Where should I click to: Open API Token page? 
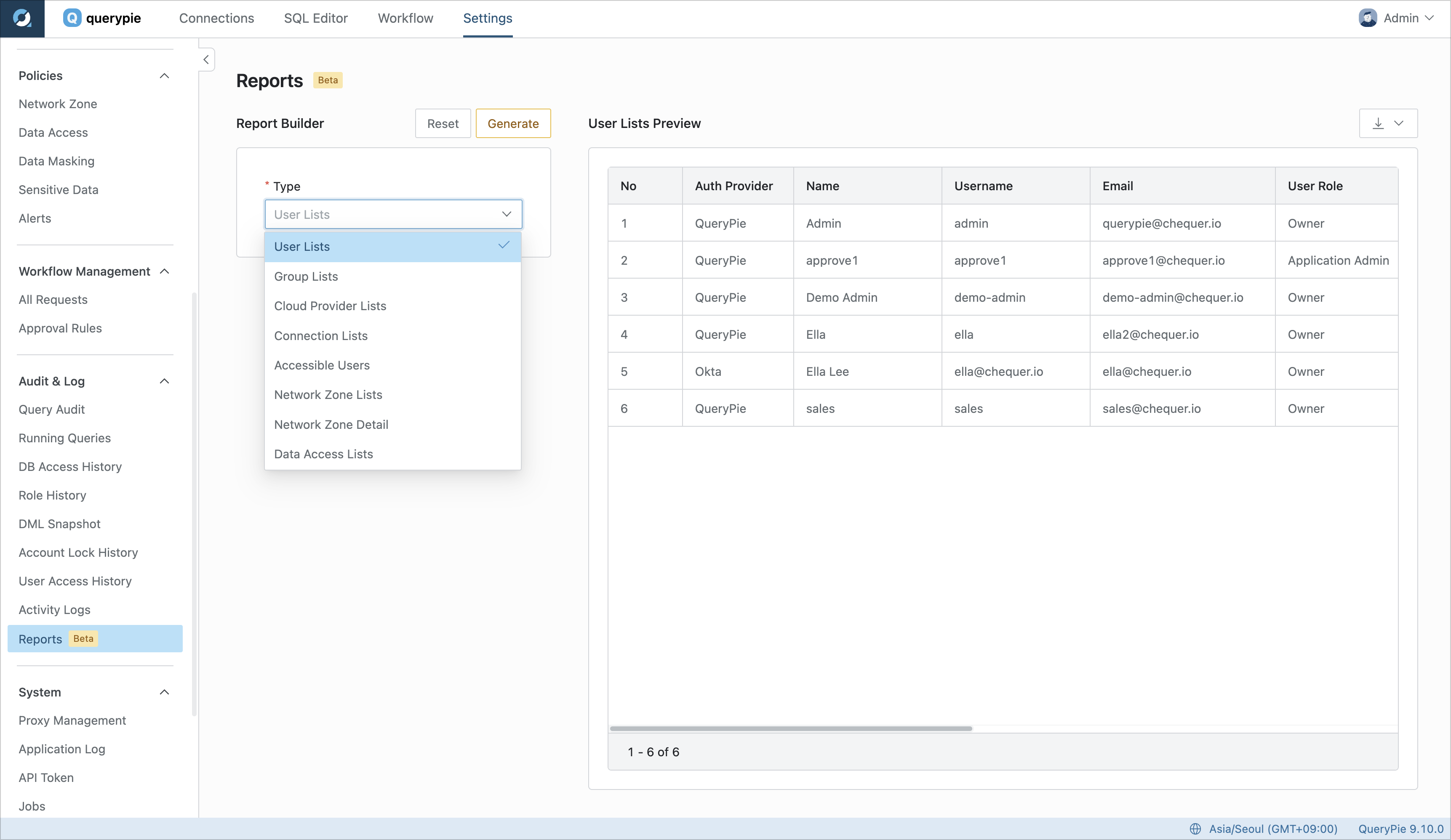tap(46, 777)
